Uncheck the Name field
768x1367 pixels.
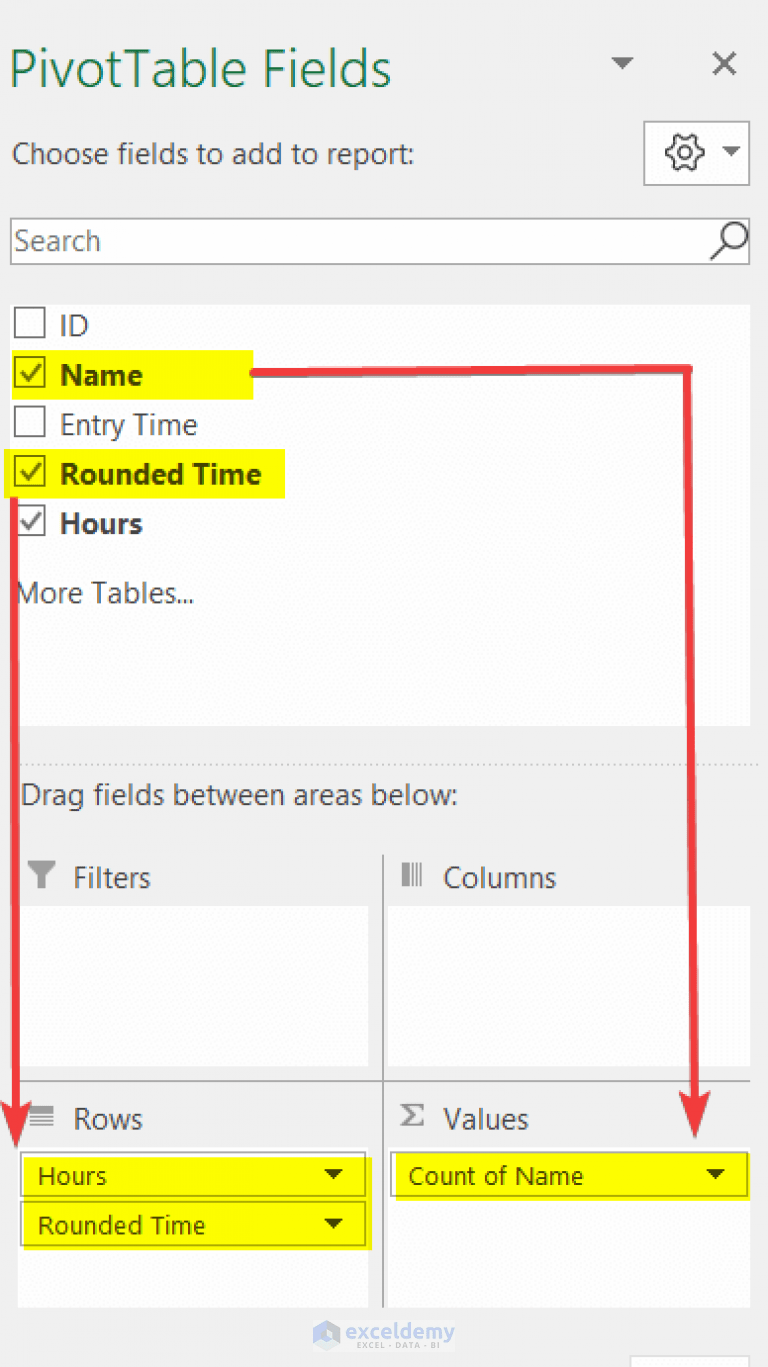click(x=29, y=373)
